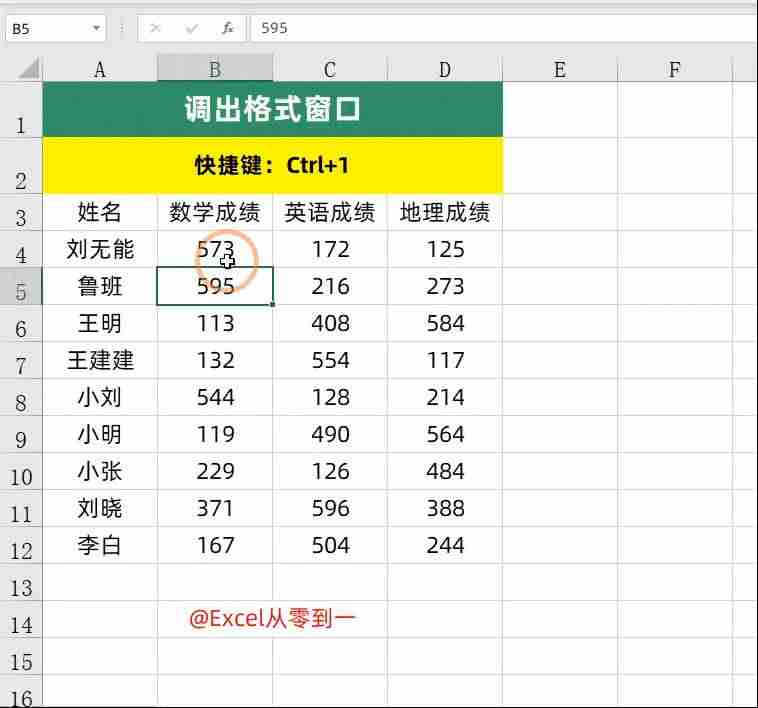The image size is (758, 708).
Task: Select the name cell 刘晓
Action: 100,508
